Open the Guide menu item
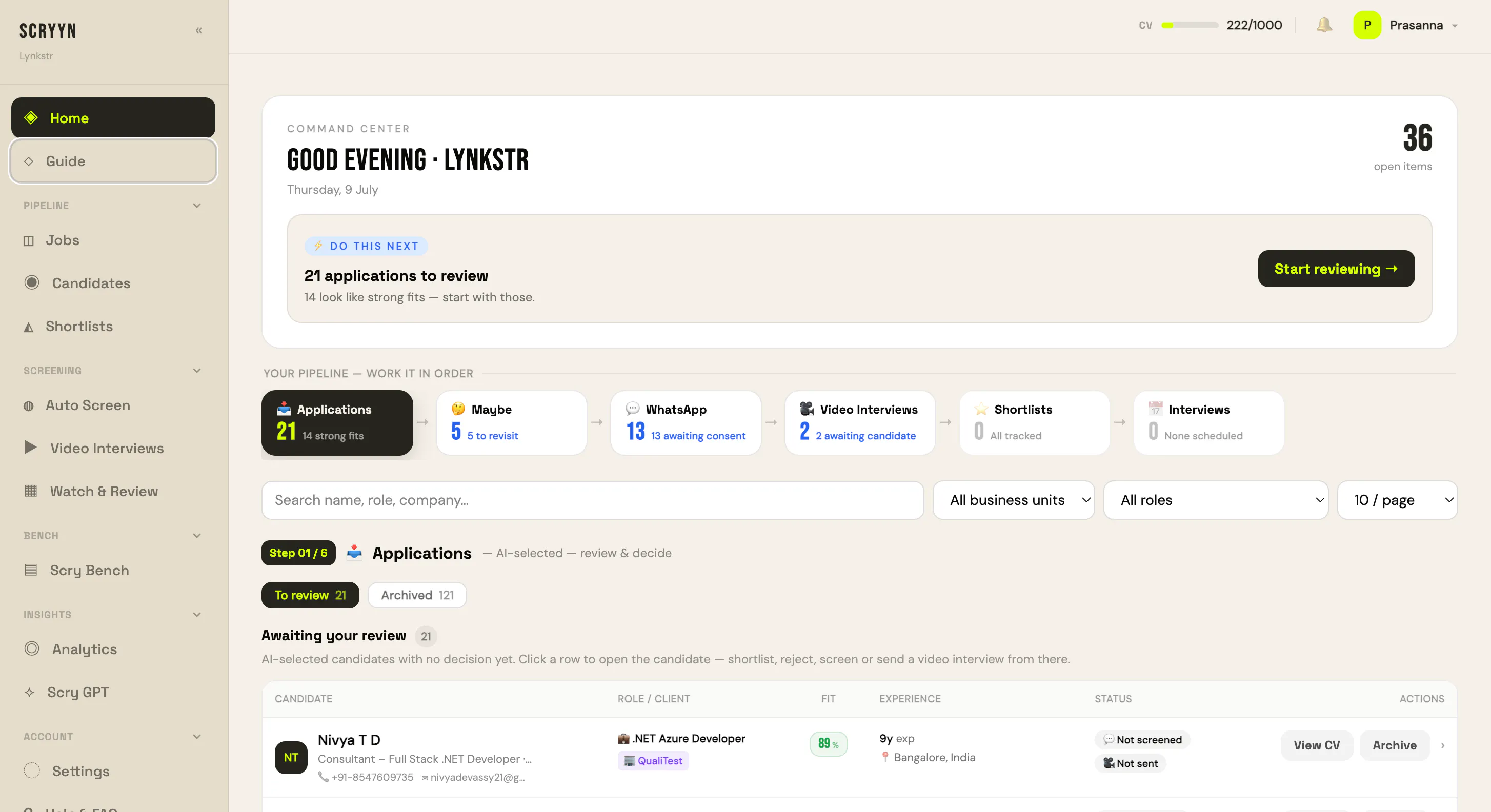This screenshot has height=812, width=1491. click(113, 161)
